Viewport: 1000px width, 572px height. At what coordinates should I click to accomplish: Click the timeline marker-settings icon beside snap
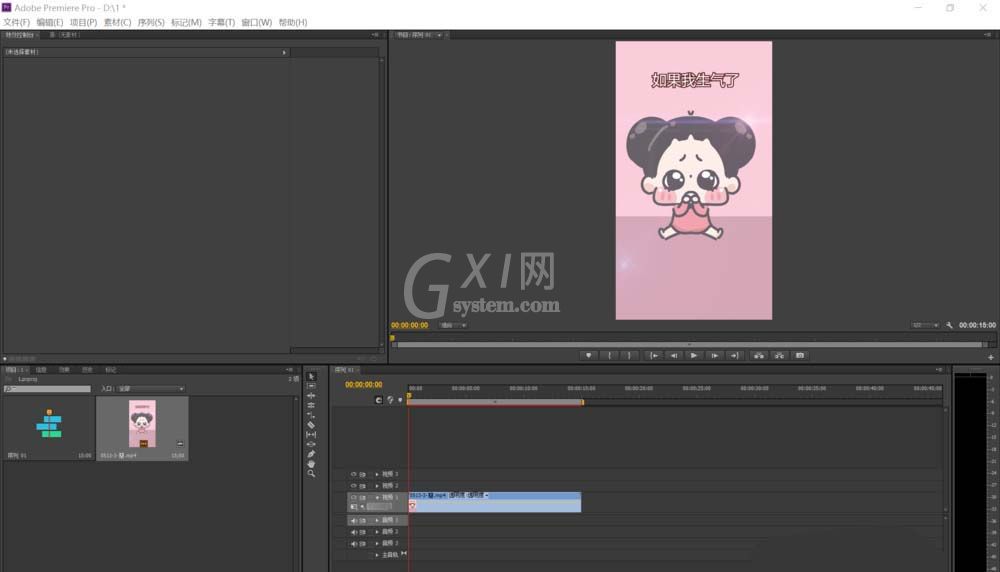(390, 400)
